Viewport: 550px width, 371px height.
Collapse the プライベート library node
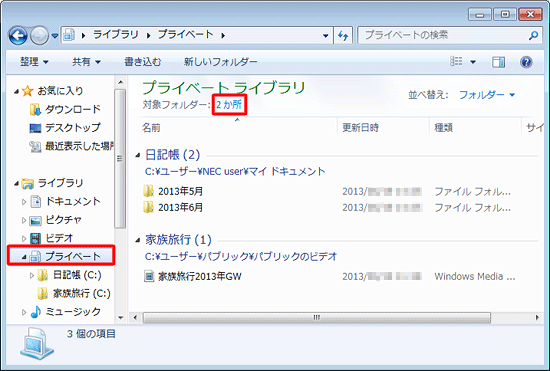click(x=24, y=257)
